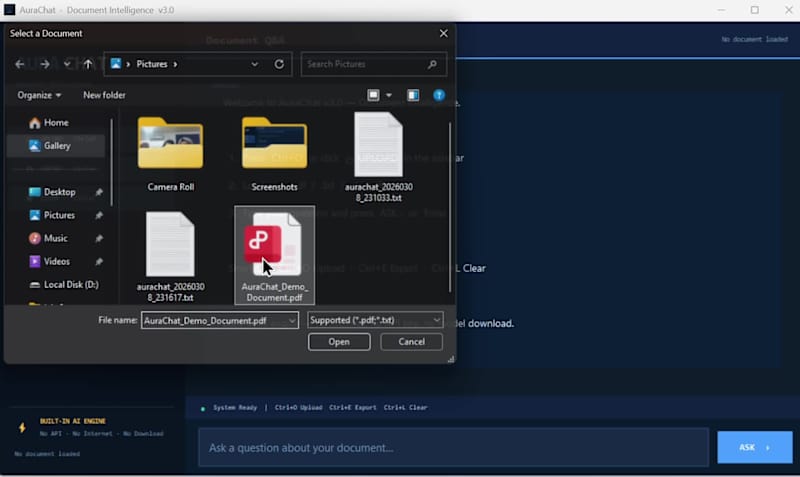Refresh the Pictures folder view

(x=279, y=64)
